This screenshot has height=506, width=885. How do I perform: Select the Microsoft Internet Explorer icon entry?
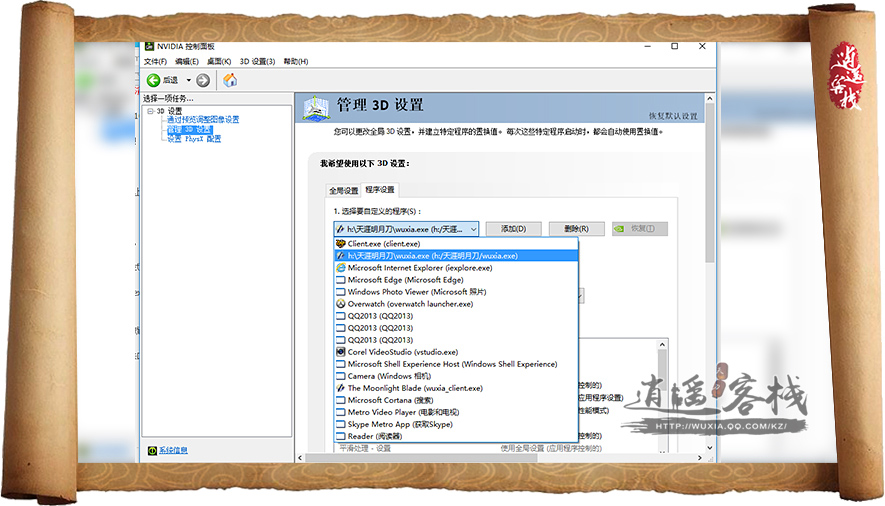point(340,268)
